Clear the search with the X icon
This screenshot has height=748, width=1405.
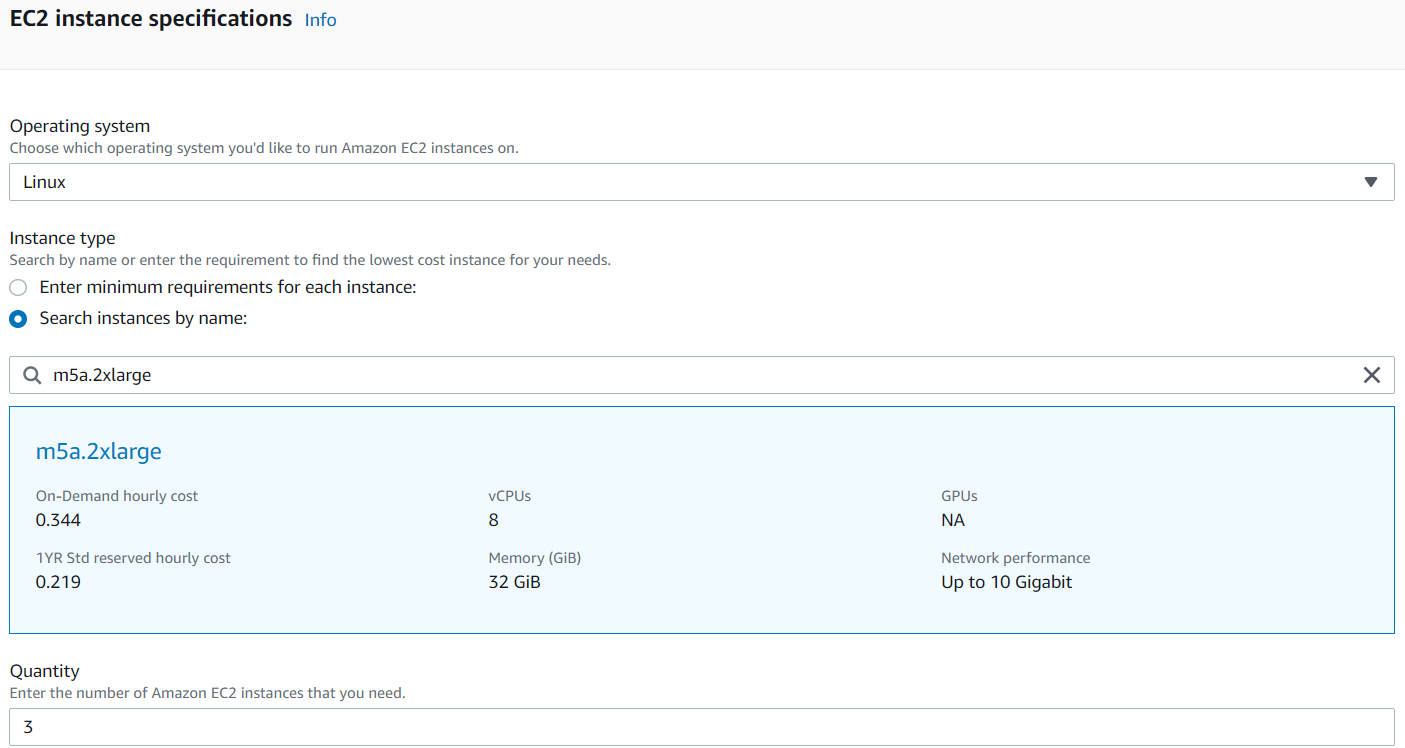pos(1371,374)
